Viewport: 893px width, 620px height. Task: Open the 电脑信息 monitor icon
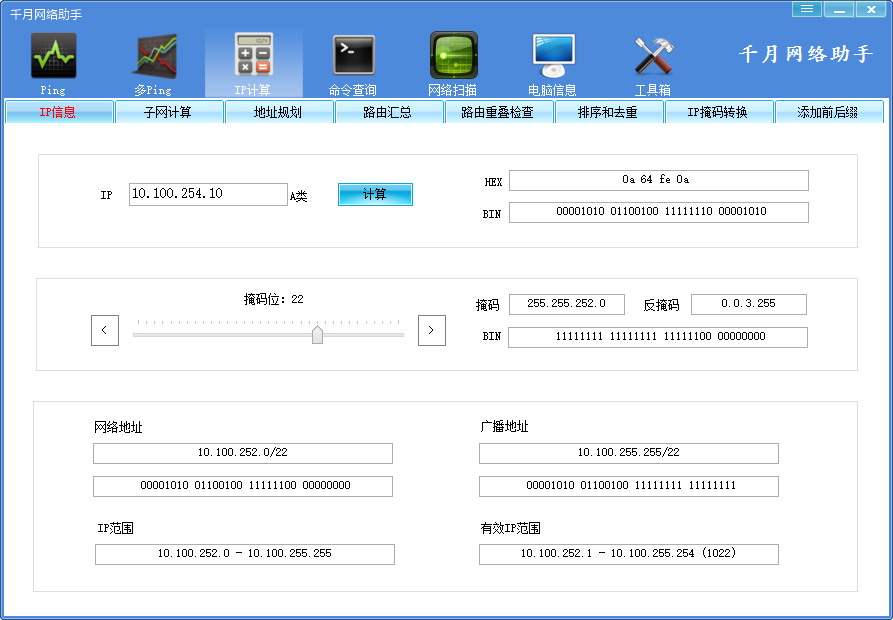pos(553,55)
